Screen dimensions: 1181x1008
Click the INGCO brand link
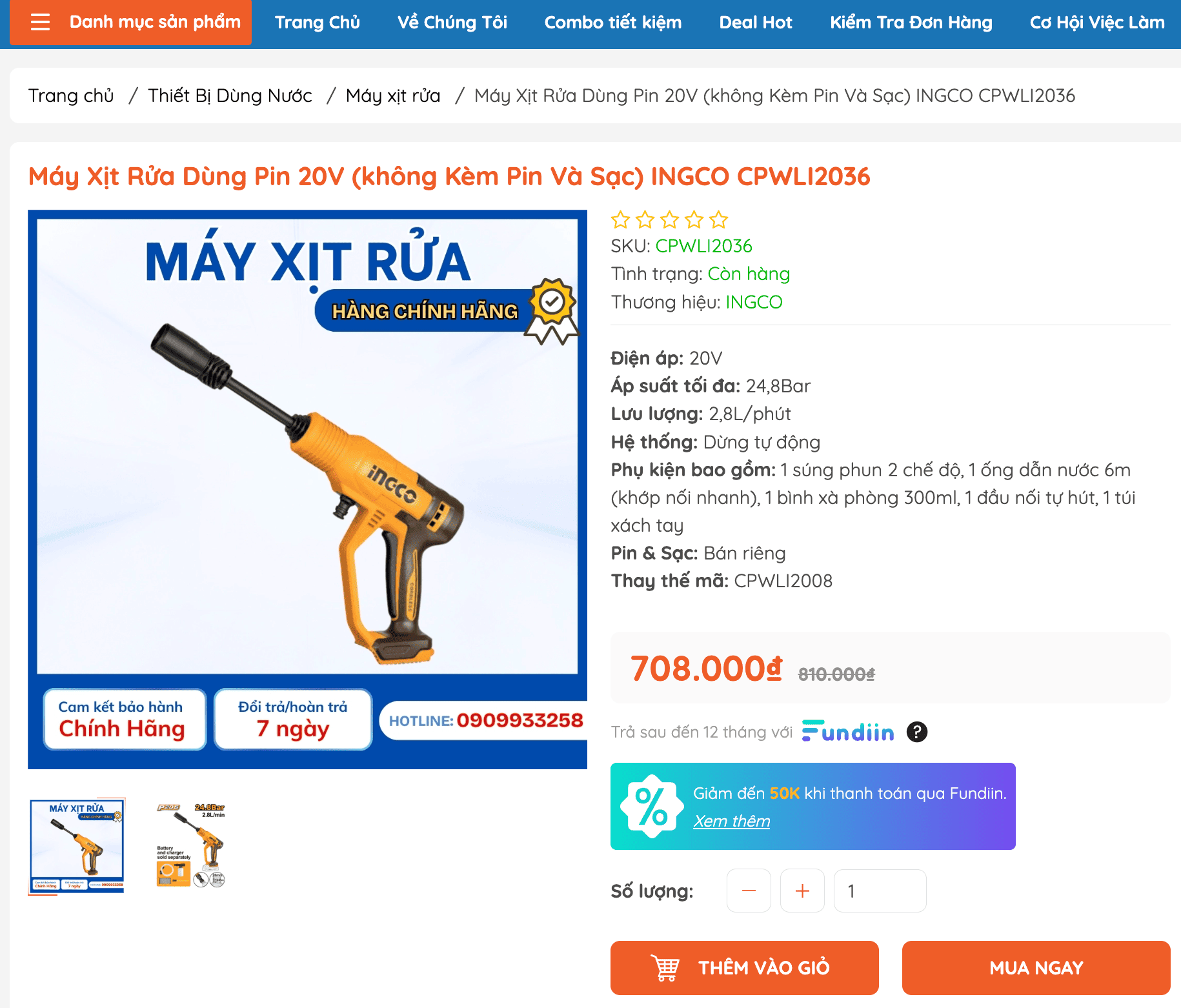click(x=754, y=302)
